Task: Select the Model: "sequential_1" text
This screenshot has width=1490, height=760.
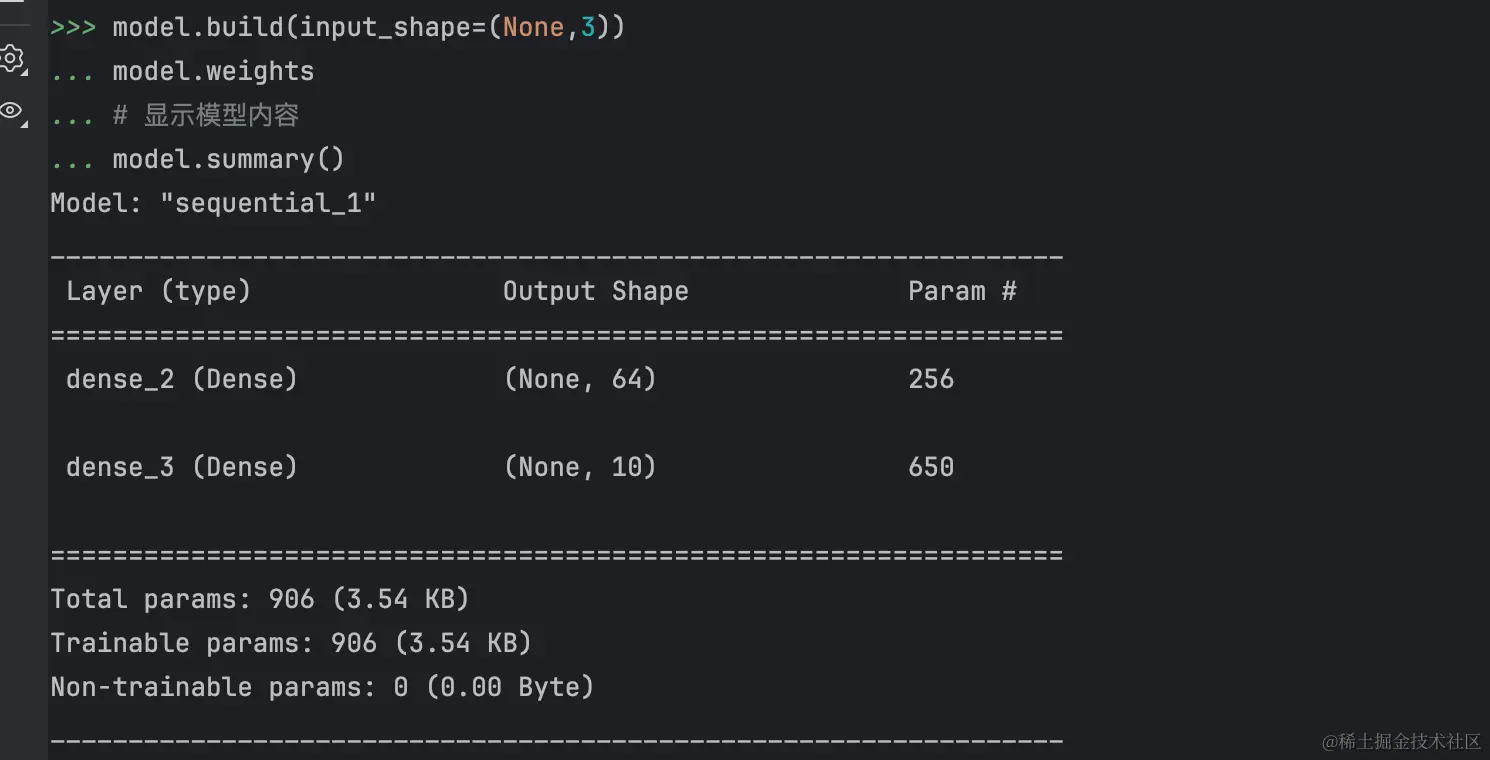Action: 213,203
